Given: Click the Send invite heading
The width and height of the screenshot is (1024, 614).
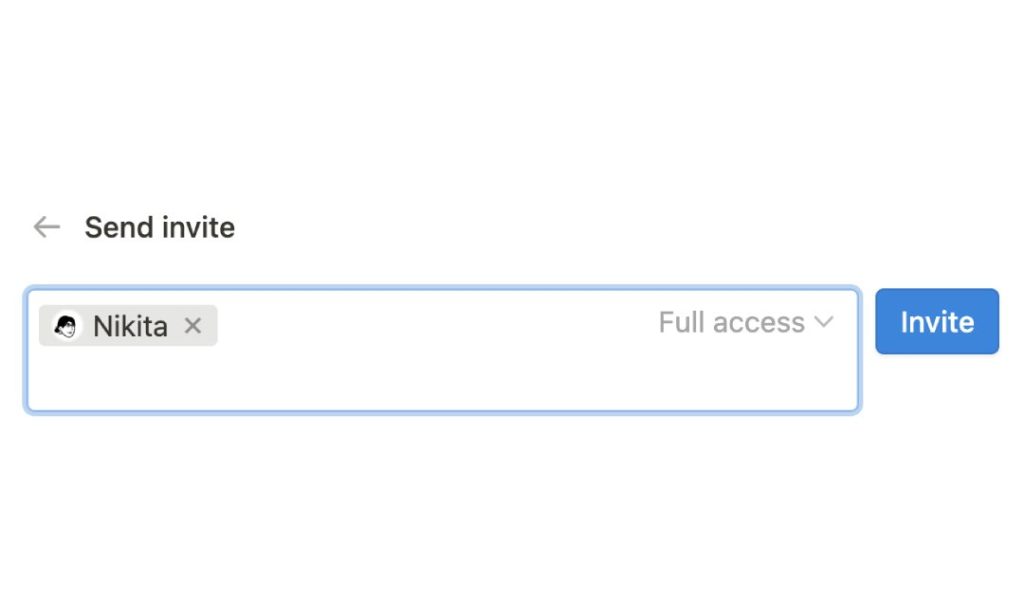Looking at the screenshot, I should 159,227.
